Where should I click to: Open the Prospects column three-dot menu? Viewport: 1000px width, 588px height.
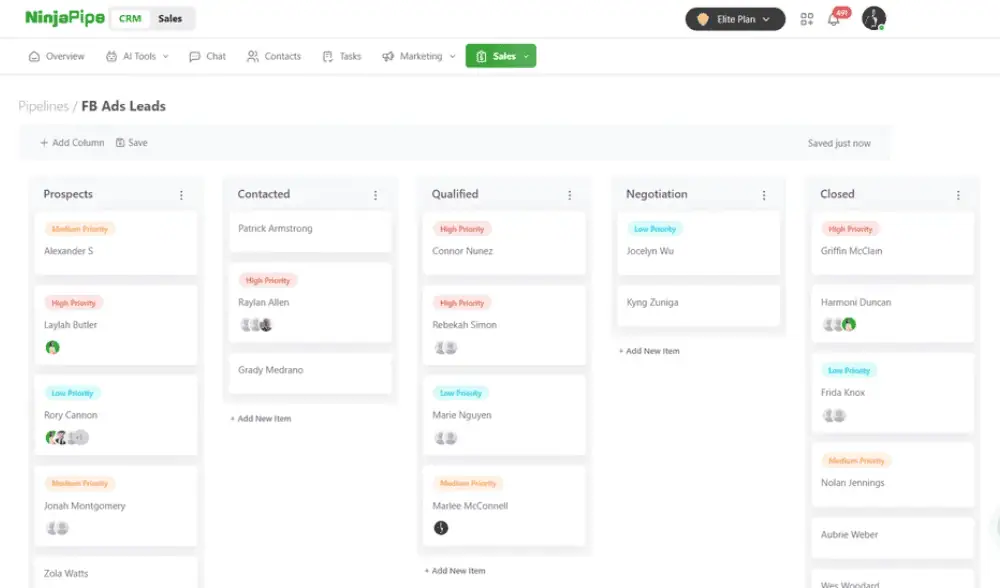[181, 195]
